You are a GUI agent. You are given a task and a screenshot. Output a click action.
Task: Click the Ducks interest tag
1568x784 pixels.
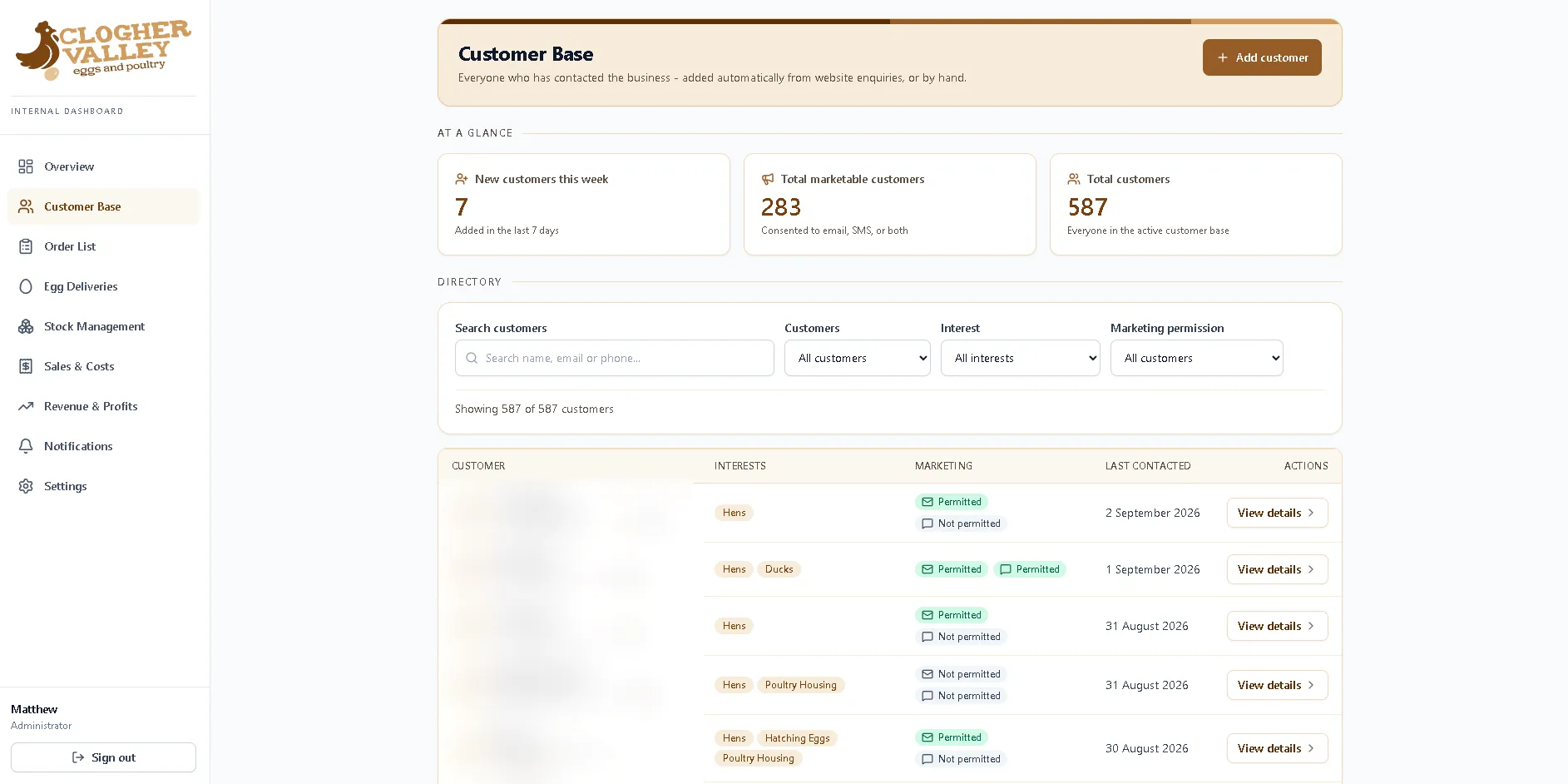(x=779, y=569)
